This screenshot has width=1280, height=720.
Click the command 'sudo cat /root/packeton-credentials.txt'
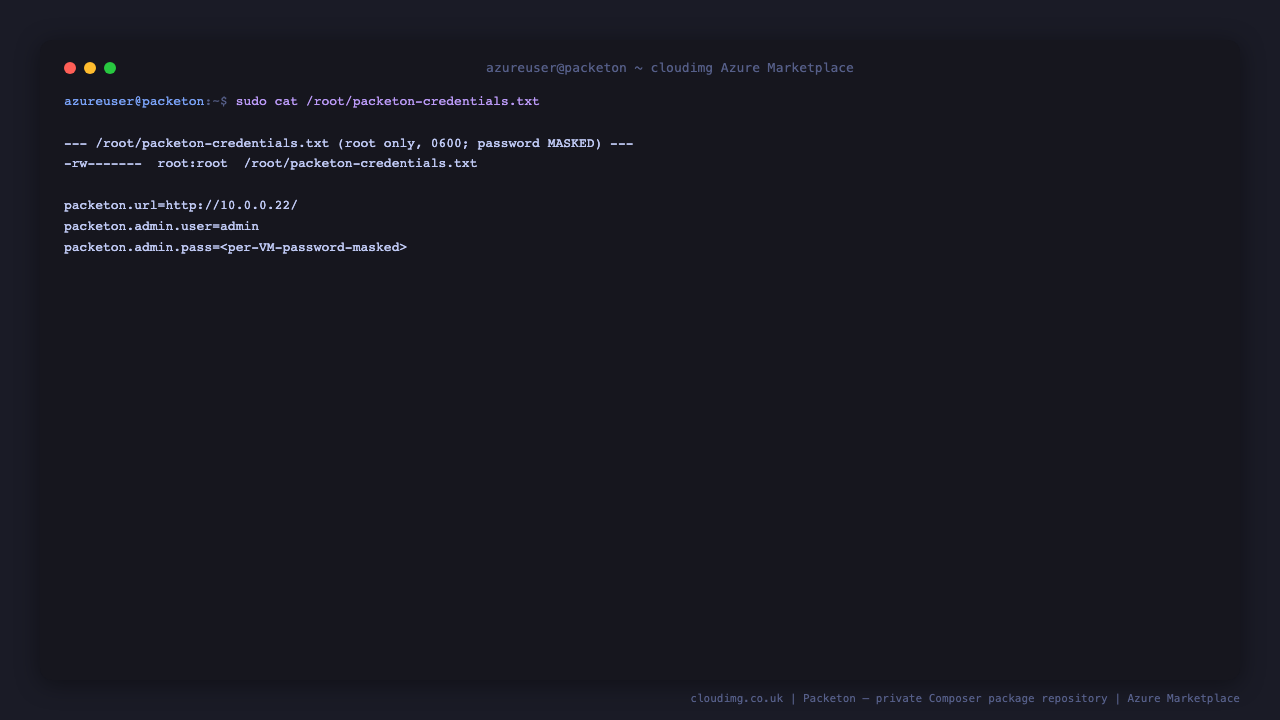(x=388, y=101)
